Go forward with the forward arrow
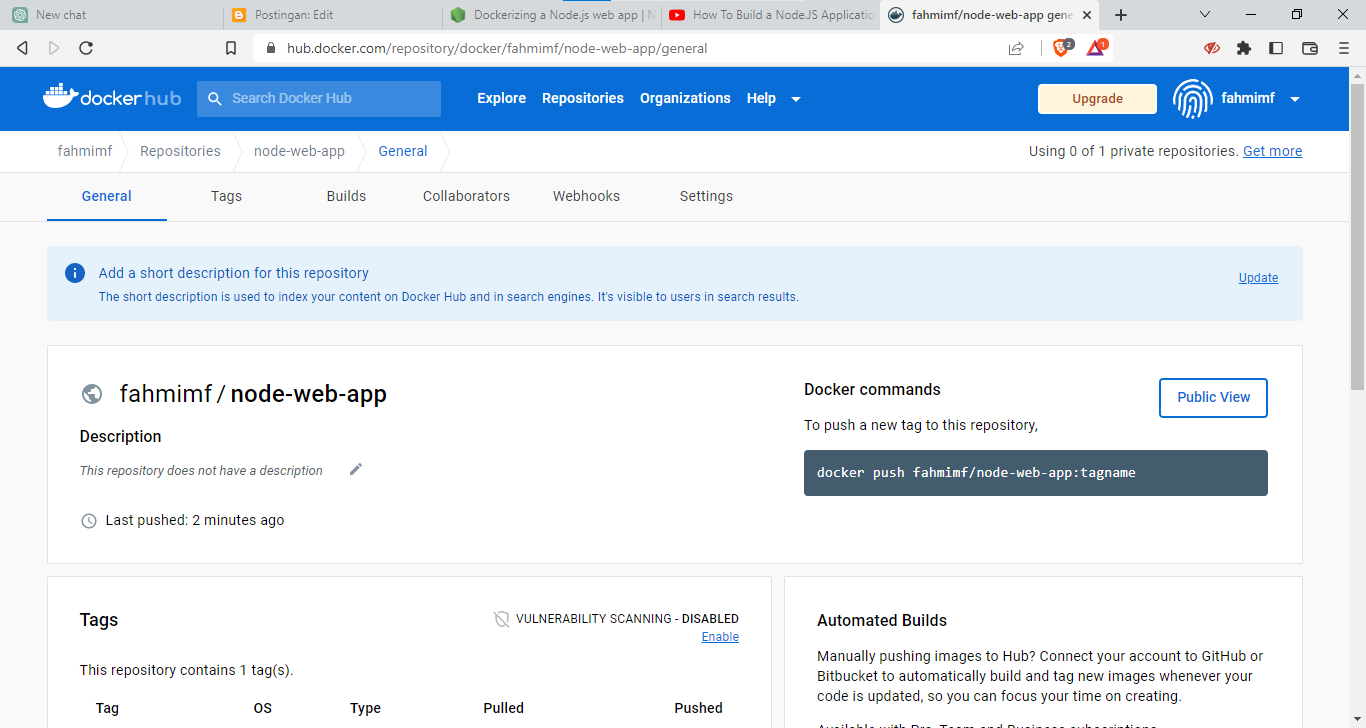This screenshot has width=1366, height=728. pyautogui.click(x=54, y=48)
